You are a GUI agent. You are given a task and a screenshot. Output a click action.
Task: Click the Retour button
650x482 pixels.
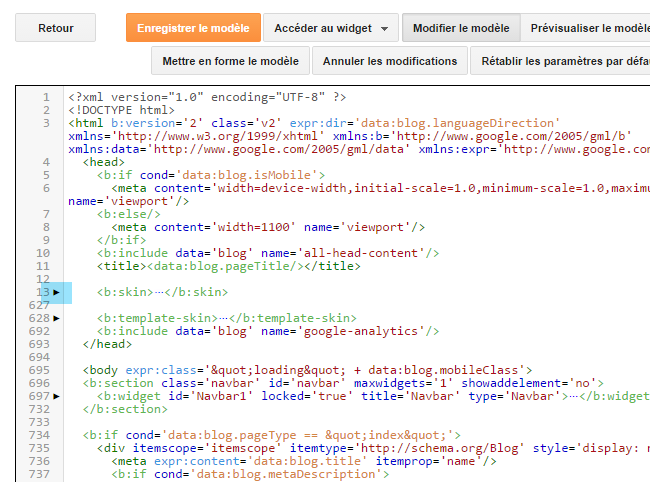(56, 28)
